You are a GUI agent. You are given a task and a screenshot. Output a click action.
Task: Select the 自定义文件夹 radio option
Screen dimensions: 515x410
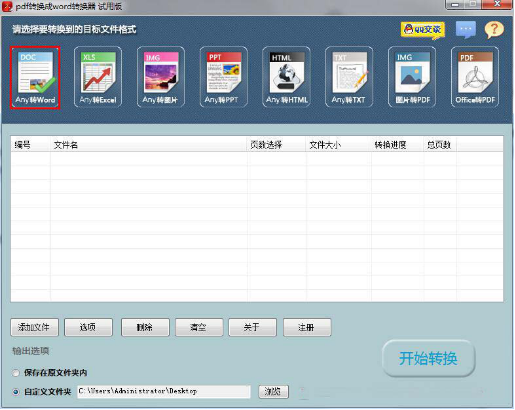(x=16, y=392)
